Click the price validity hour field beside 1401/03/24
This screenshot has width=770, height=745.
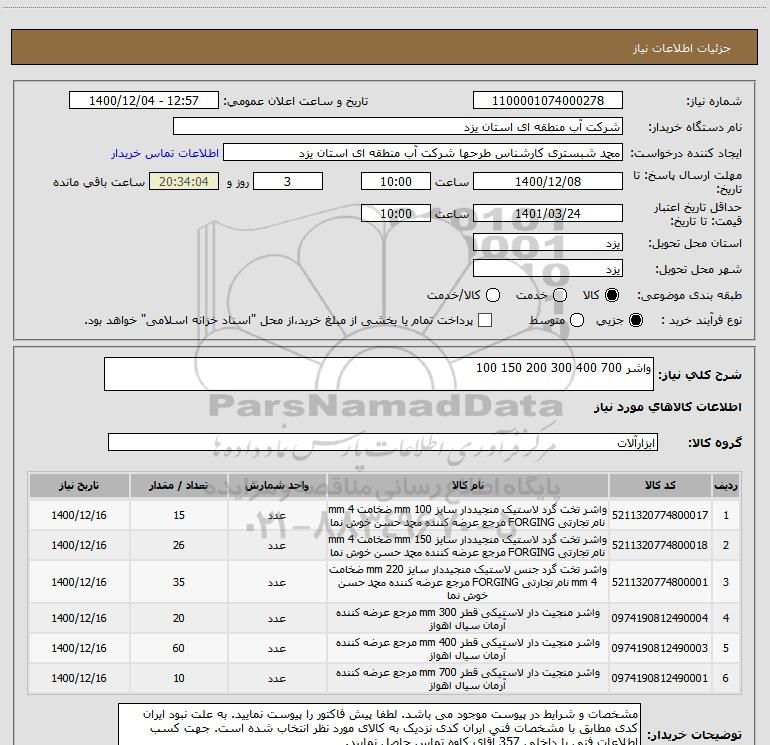tap(396, 213)
